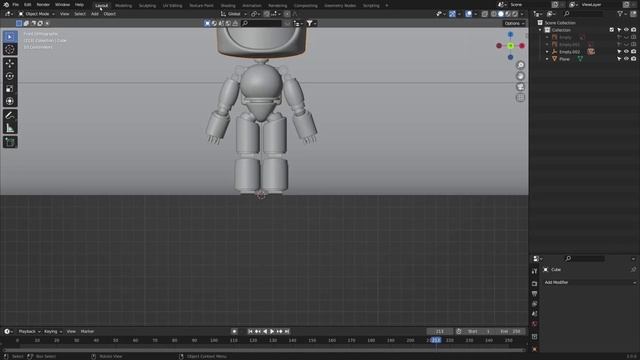
Task: Open the Output properties tab icon
Action: point(535,294)
